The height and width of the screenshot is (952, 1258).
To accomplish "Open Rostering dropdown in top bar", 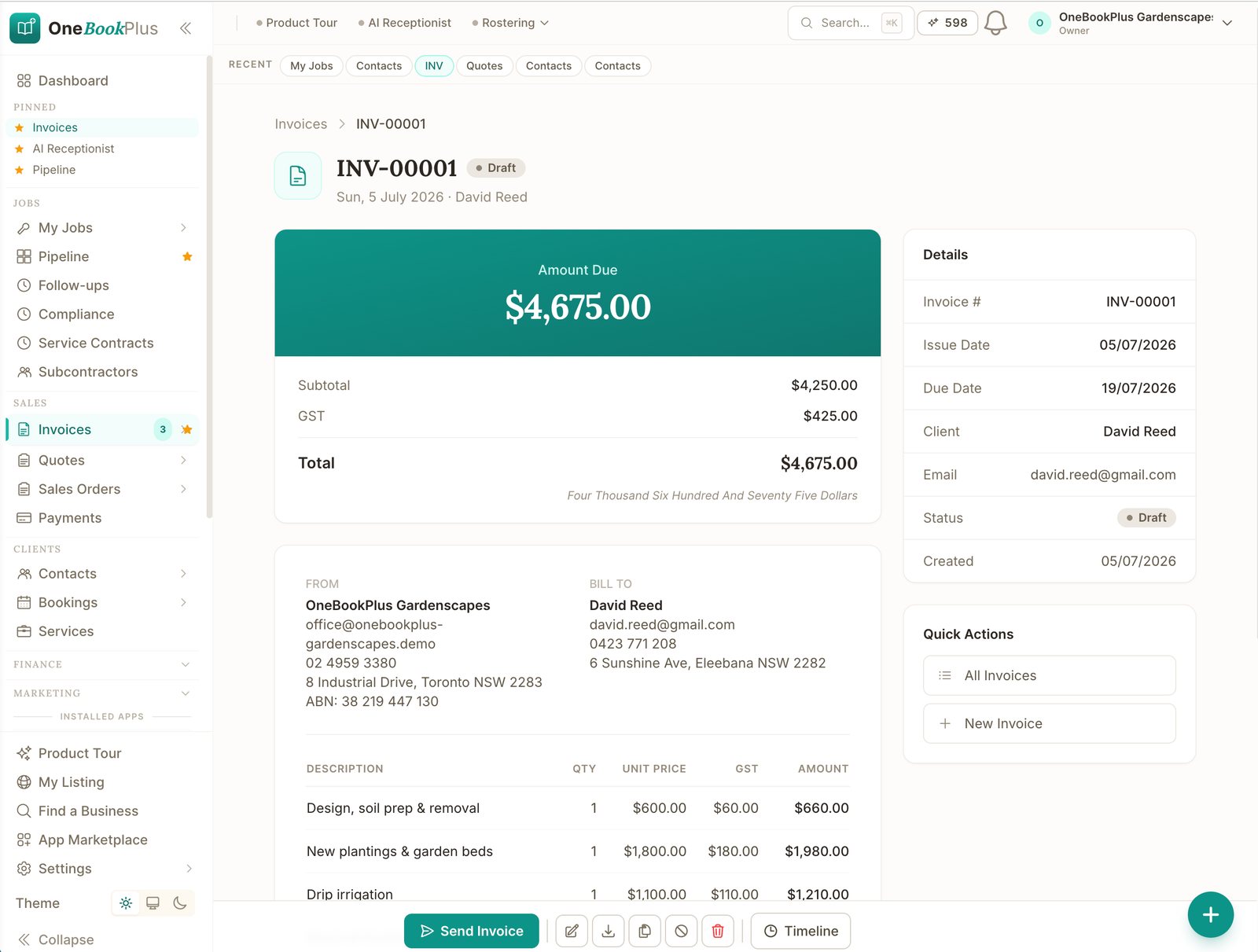I will [x=510, y=23].
